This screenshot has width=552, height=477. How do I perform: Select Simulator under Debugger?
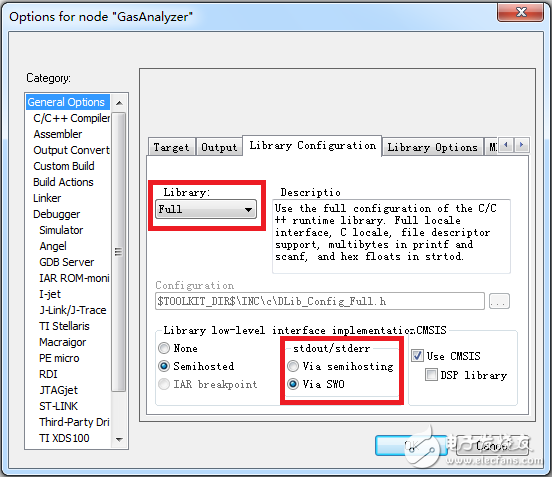click(x=61, y=230)
